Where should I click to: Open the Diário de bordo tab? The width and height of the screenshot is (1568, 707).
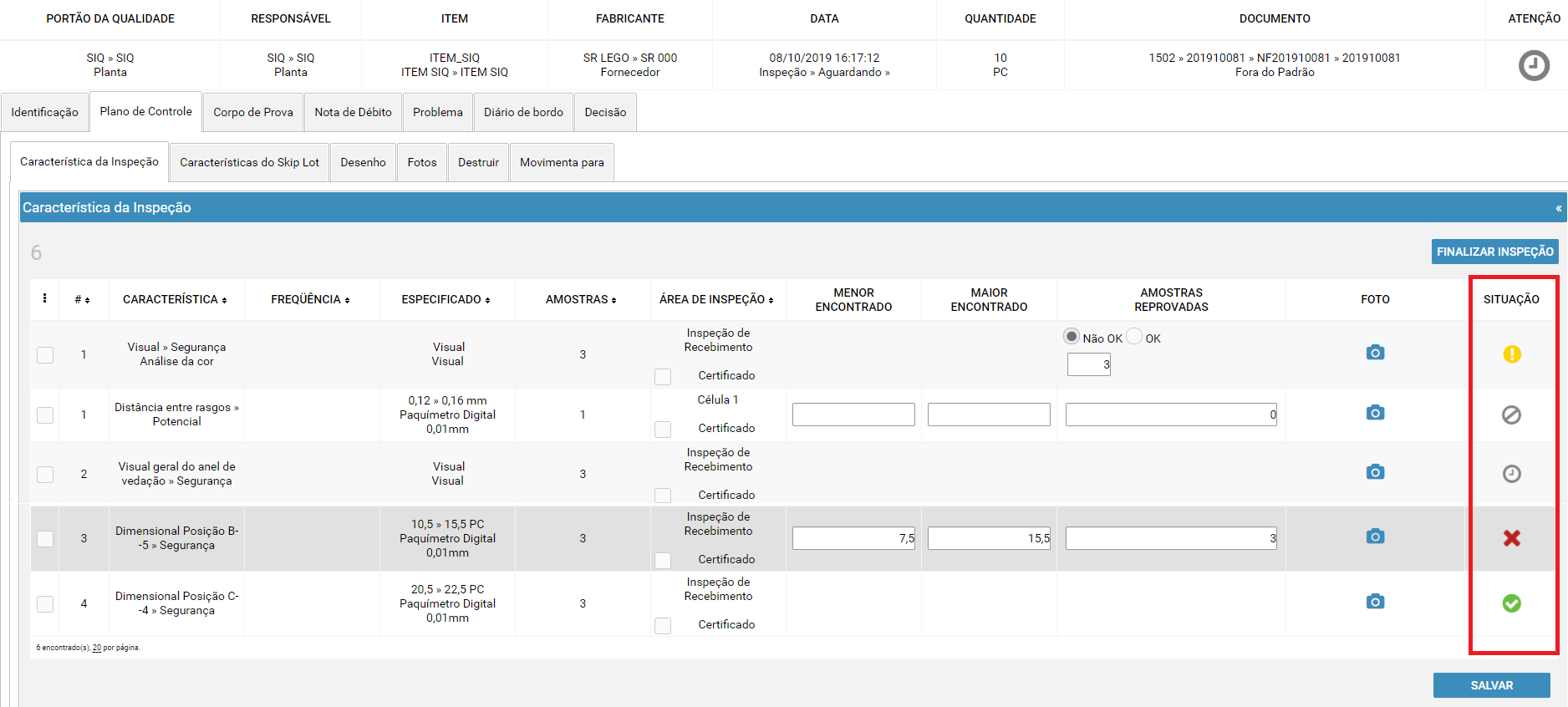click(x=523, y=112)
